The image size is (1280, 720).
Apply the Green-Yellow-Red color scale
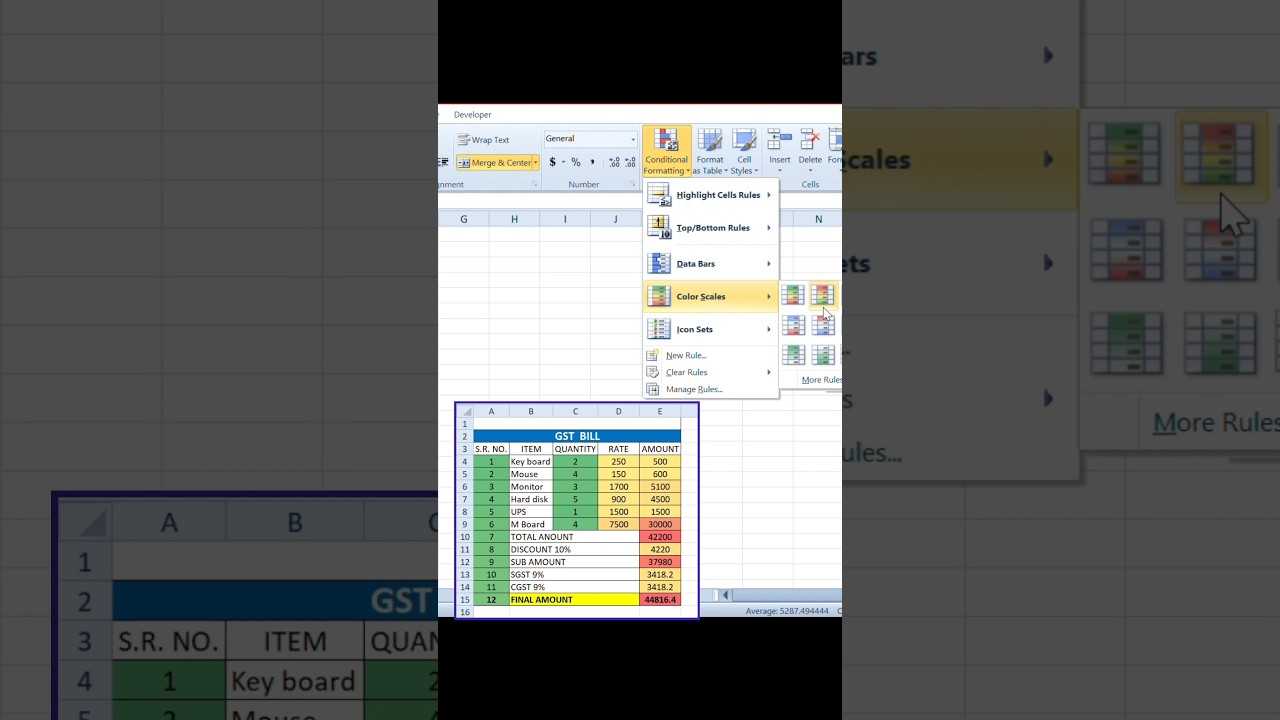click(x=793, y=295)
